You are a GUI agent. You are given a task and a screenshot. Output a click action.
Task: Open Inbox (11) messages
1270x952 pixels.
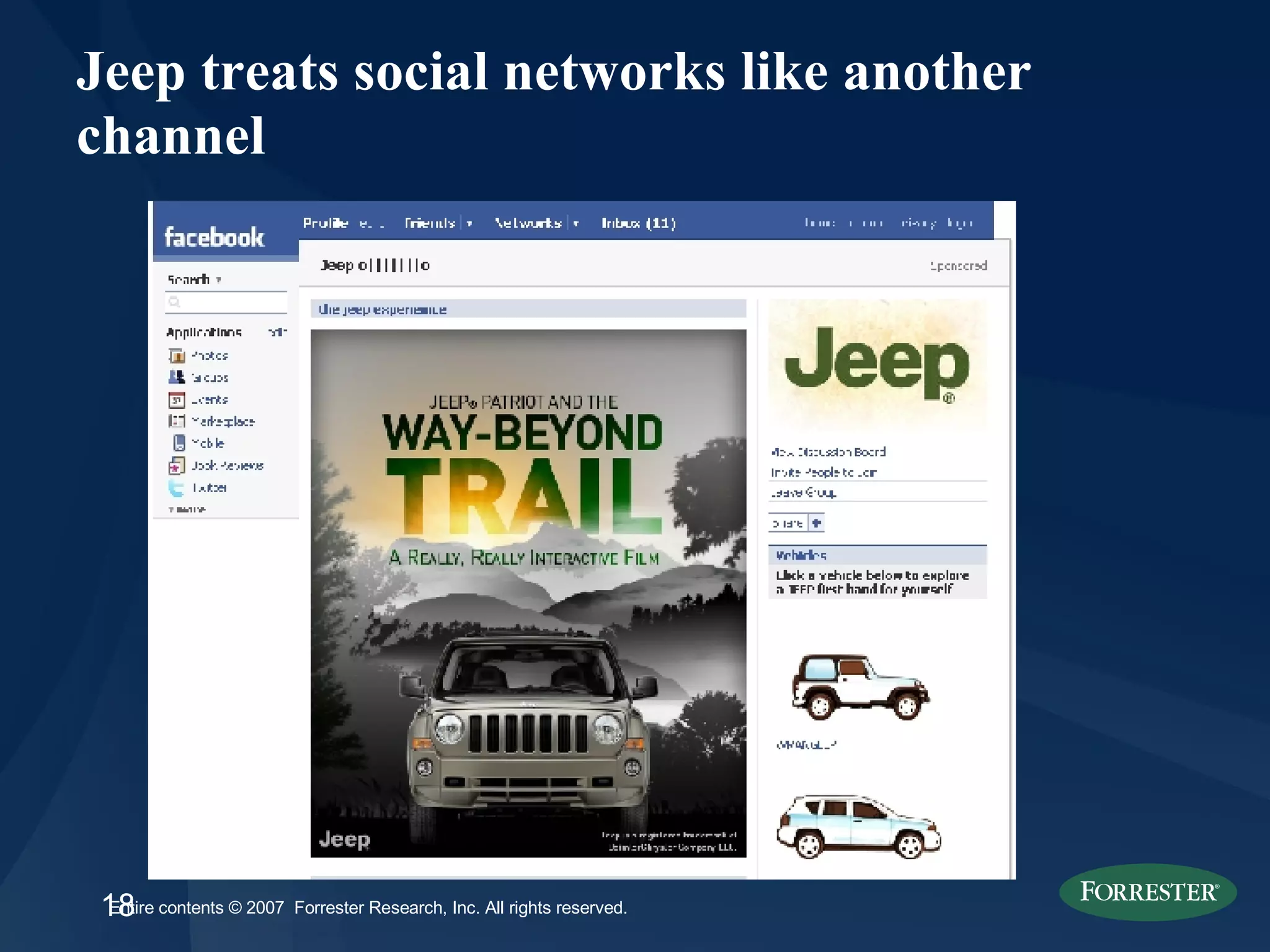(639, 223)
